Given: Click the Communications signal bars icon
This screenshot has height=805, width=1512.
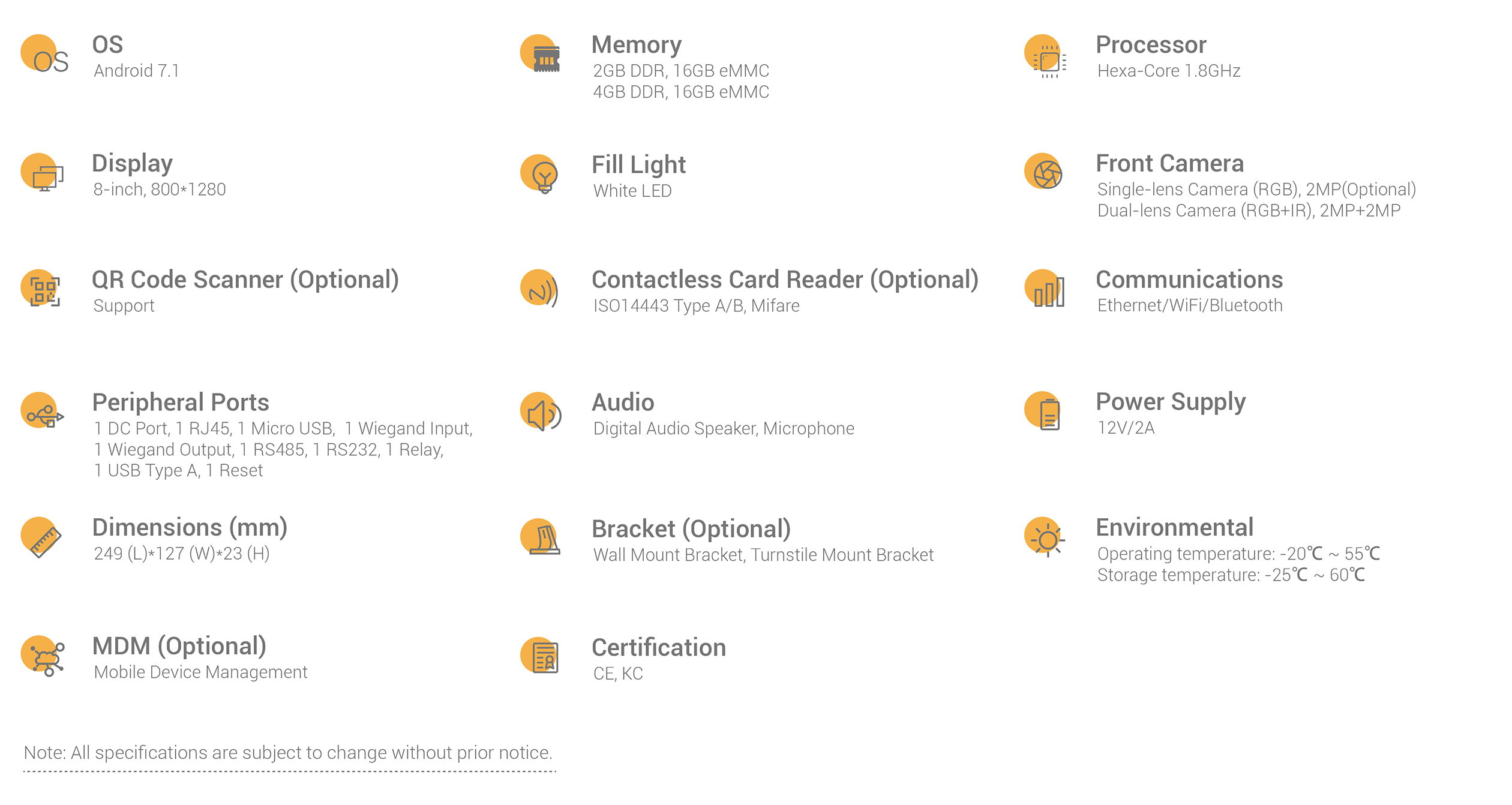Looking at the screenshot, I should tap(1045, 288).
